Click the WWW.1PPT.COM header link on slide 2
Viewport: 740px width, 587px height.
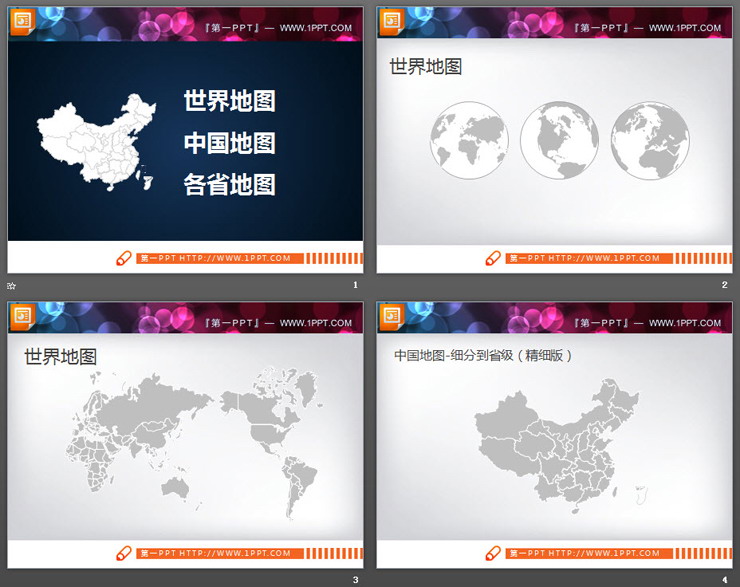(685, 28)
